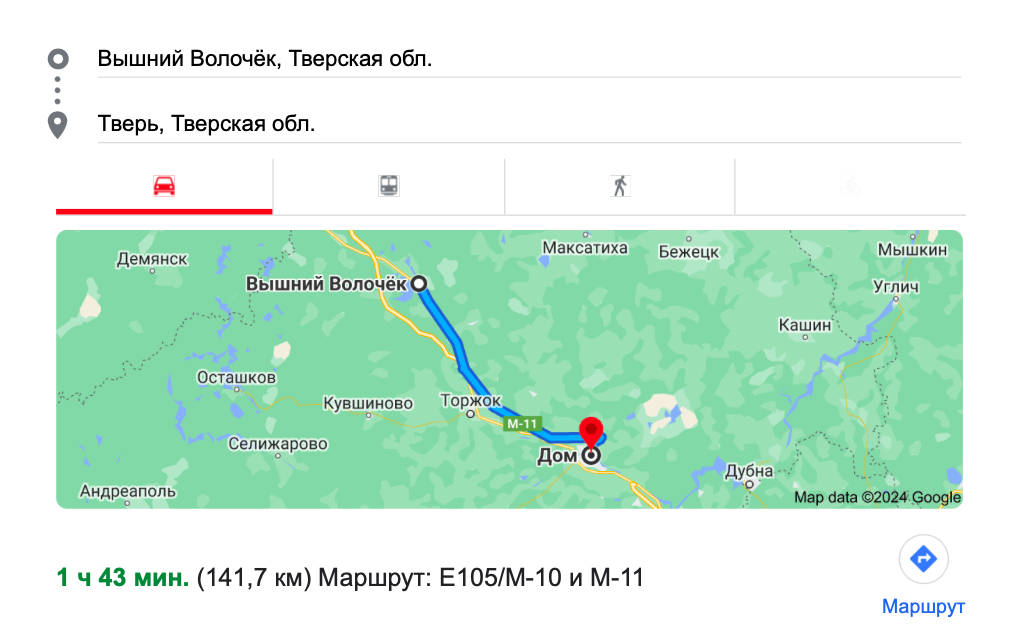Viewport: 1010px width, 627px height.
Task: Select the driving (car) travel mode tab
Action: [164, 186]
